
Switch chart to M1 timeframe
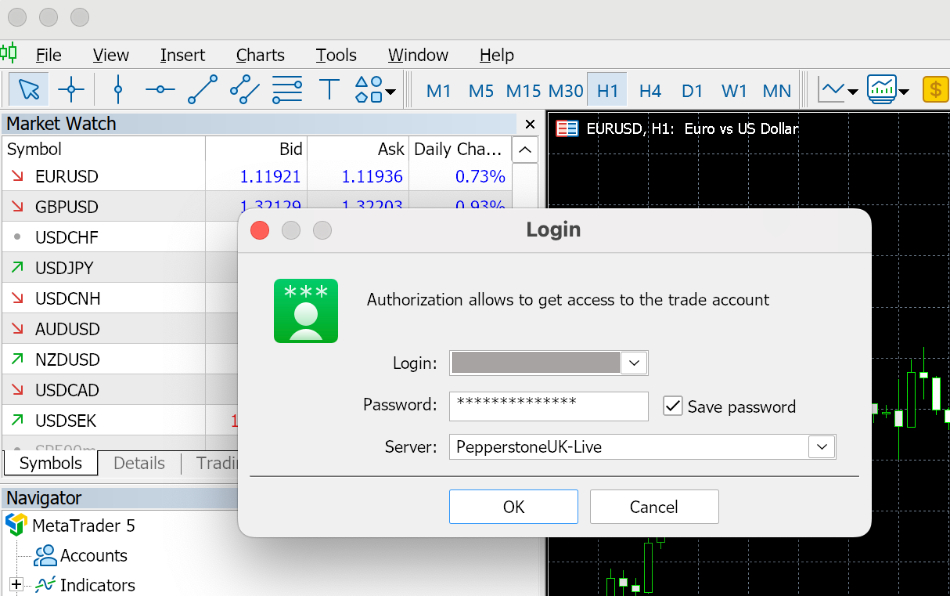pyautogui.click(x=439, y=91)
